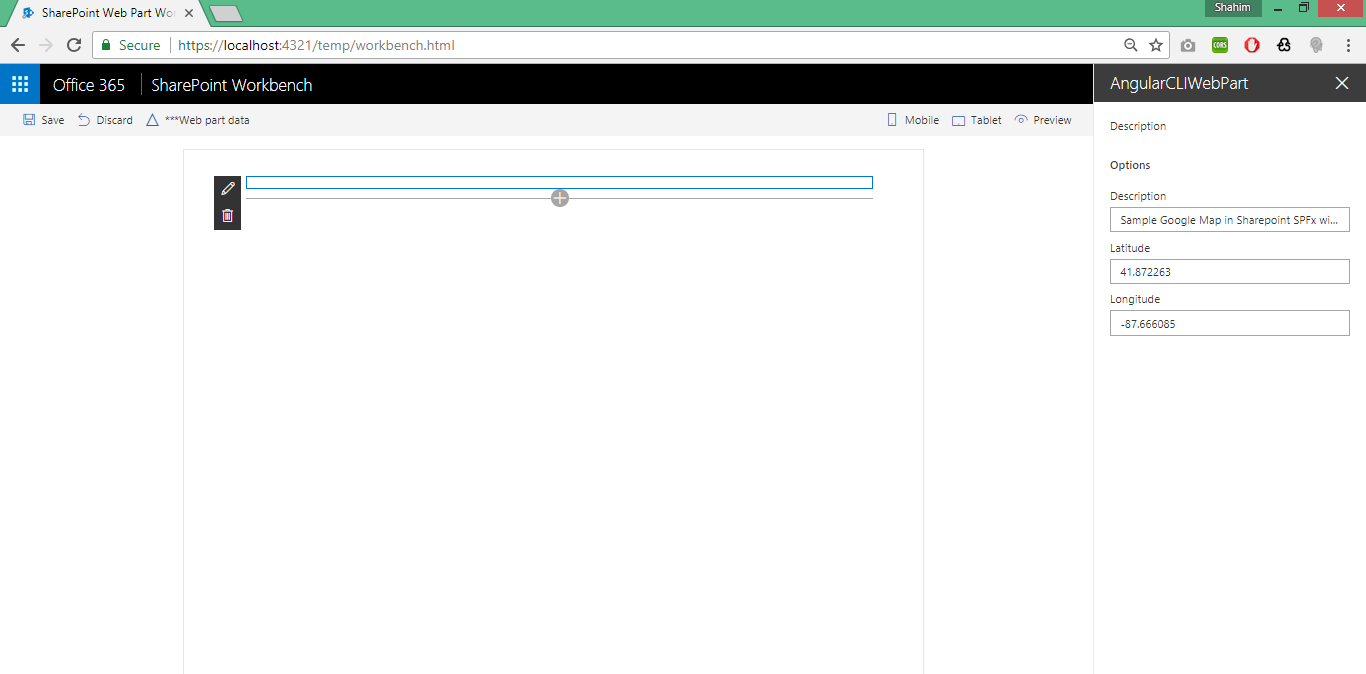Focus the Description input field
This screenshot has height=674, width=1366.
[x=1229, y=220]
